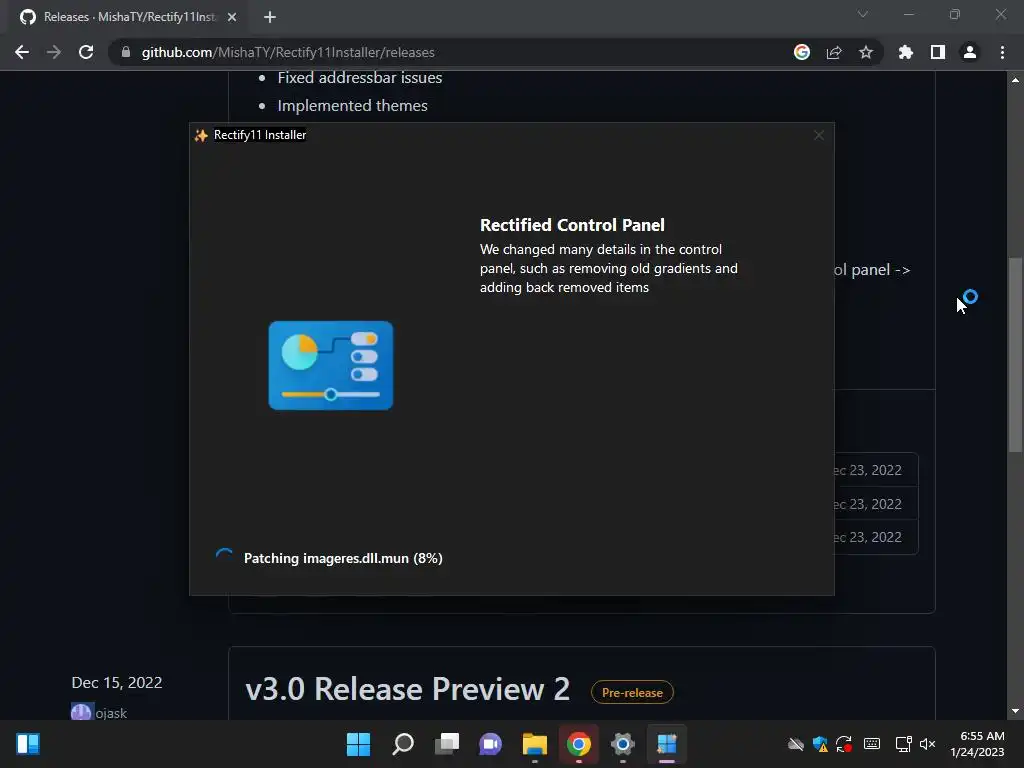The image size is (1024, 768).
Task: Click Implemented themes bullet text
Action: pyautogui.click(x=352, y=106)
